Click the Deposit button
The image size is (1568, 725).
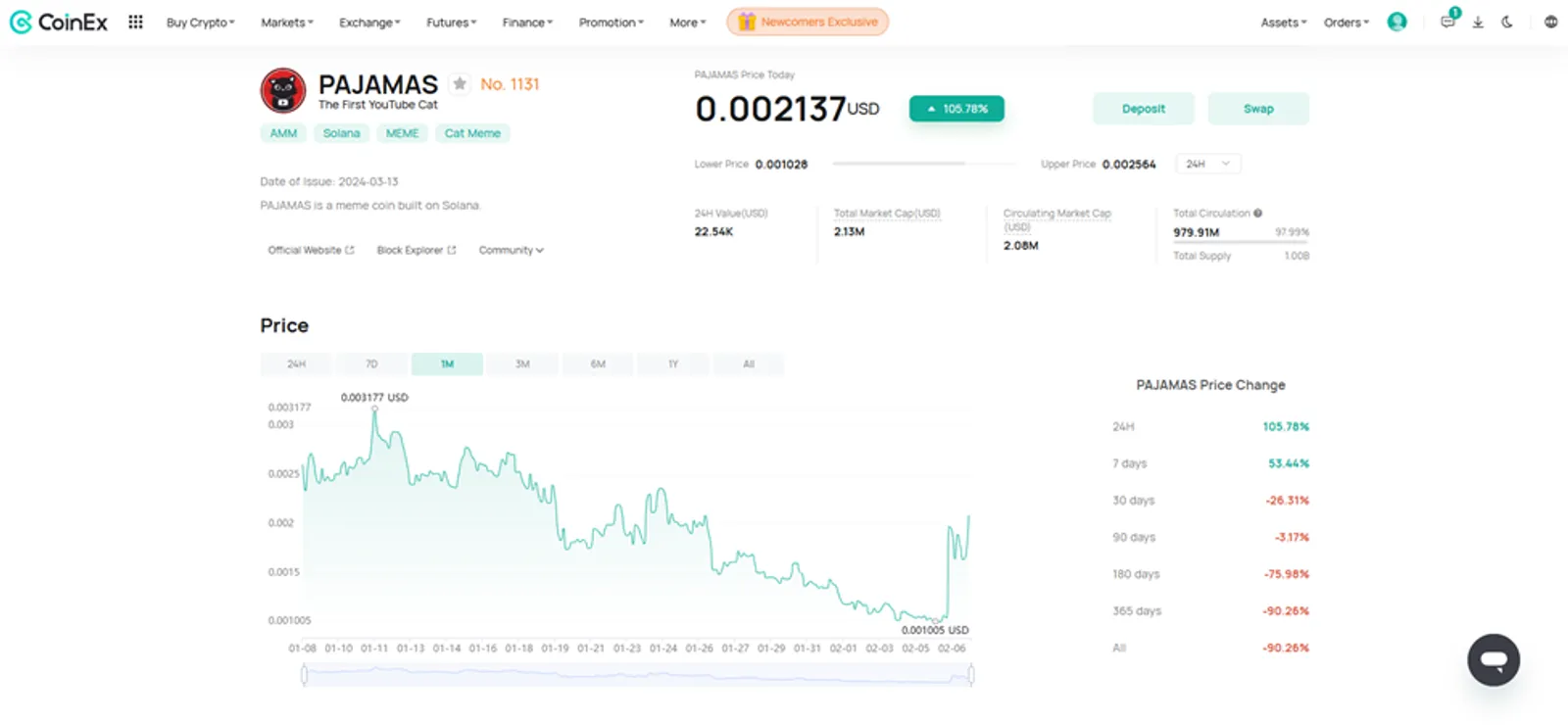[1144, 109]
